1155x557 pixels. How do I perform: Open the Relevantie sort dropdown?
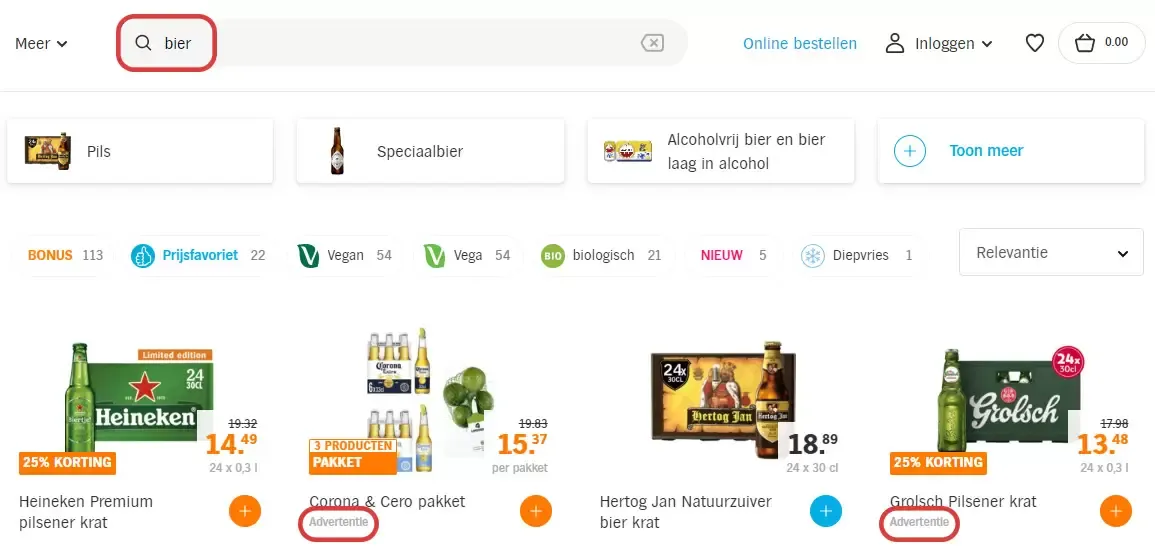click(1051, 252)
